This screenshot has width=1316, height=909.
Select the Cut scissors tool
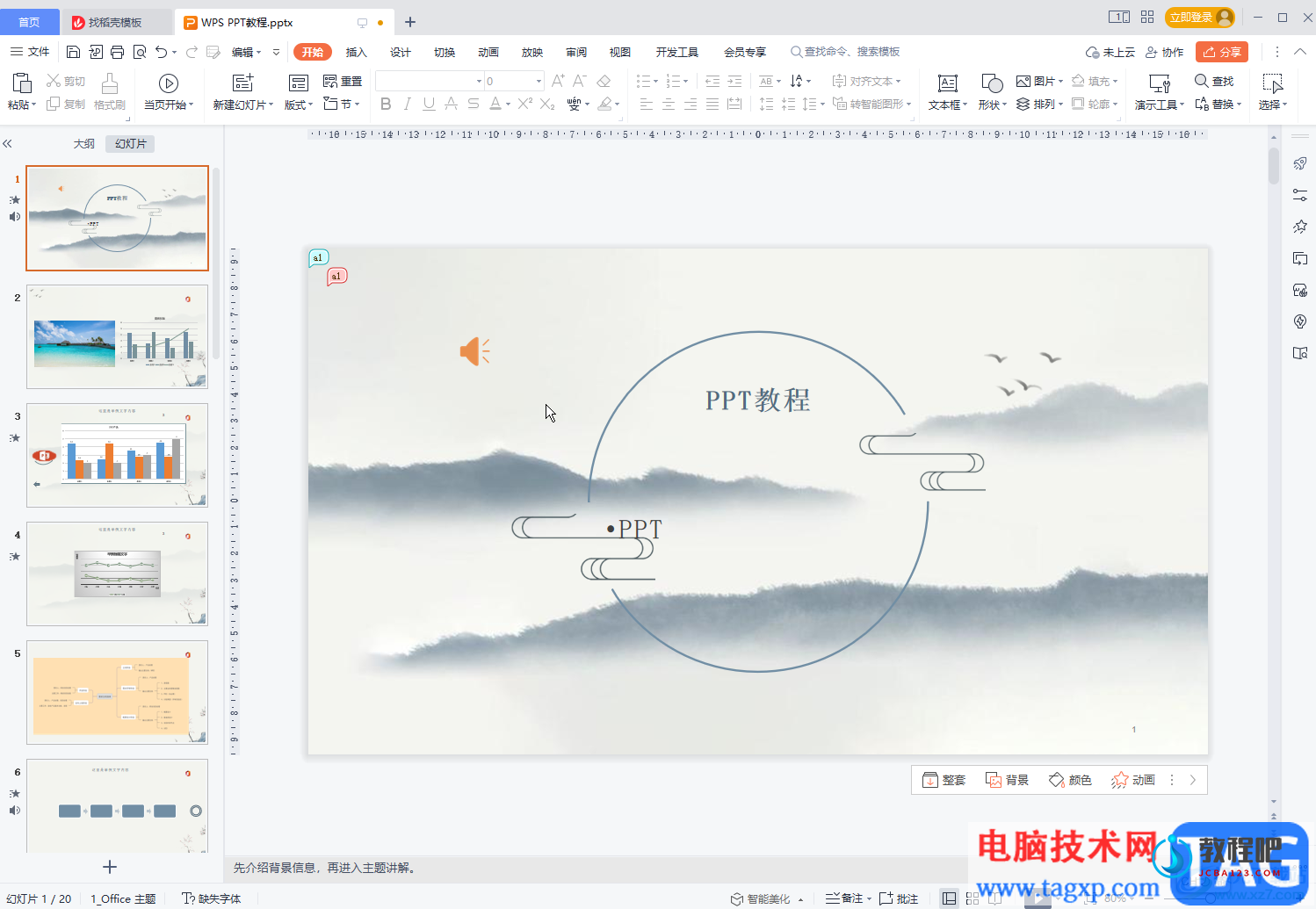[x=54, y=81]
